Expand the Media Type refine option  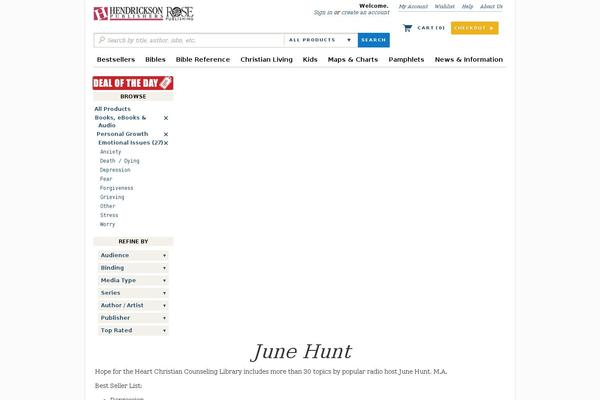[x=133, y=281]
